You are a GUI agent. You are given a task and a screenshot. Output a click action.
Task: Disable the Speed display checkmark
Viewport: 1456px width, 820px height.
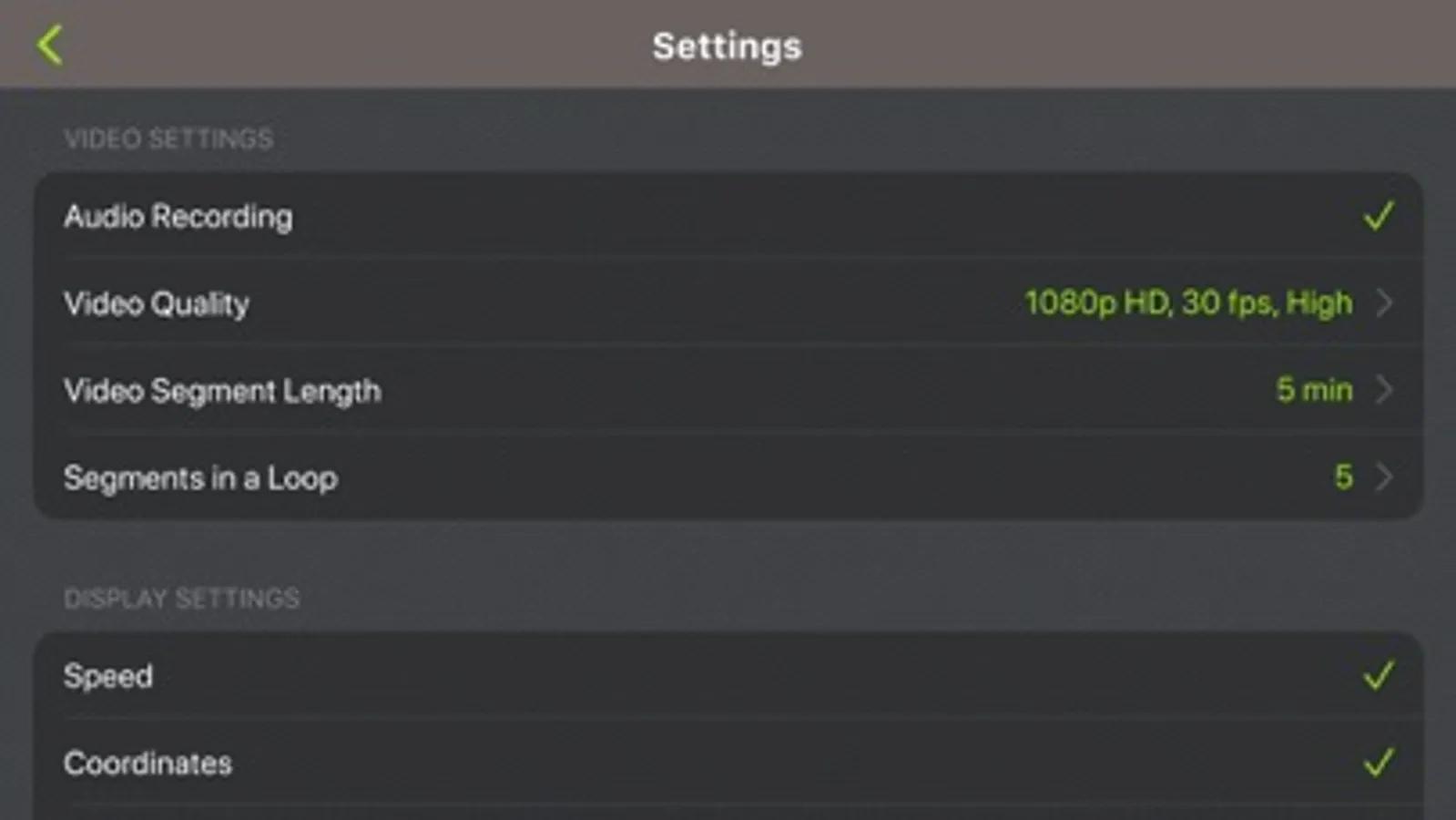1378,675
